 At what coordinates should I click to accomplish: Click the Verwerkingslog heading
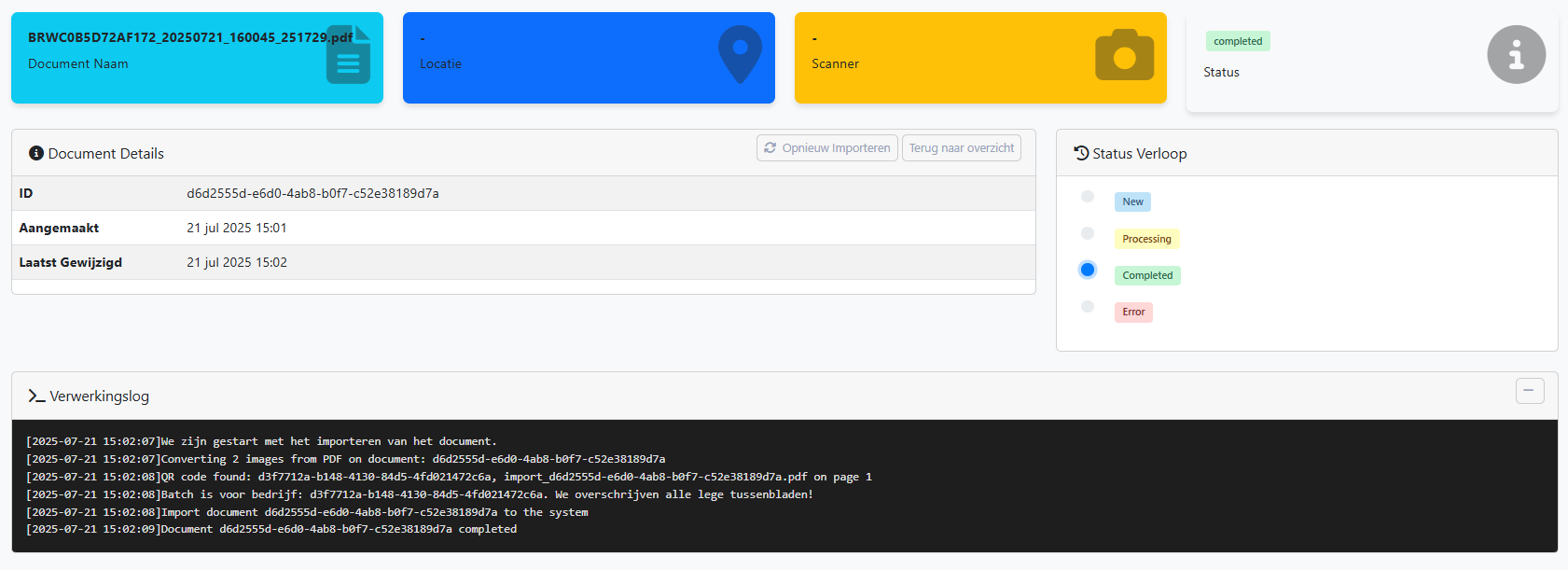click(99, 396)
